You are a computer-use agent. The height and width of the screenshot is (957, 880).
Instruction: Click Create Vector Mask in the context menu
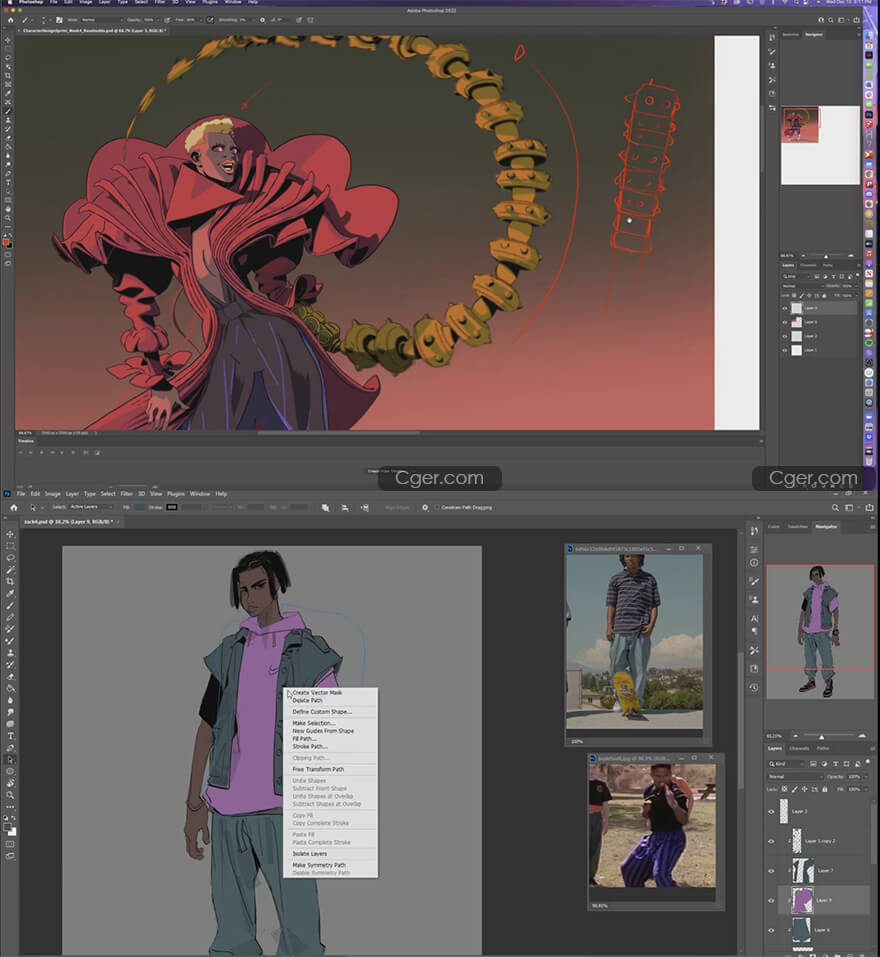tap(317, 692)
